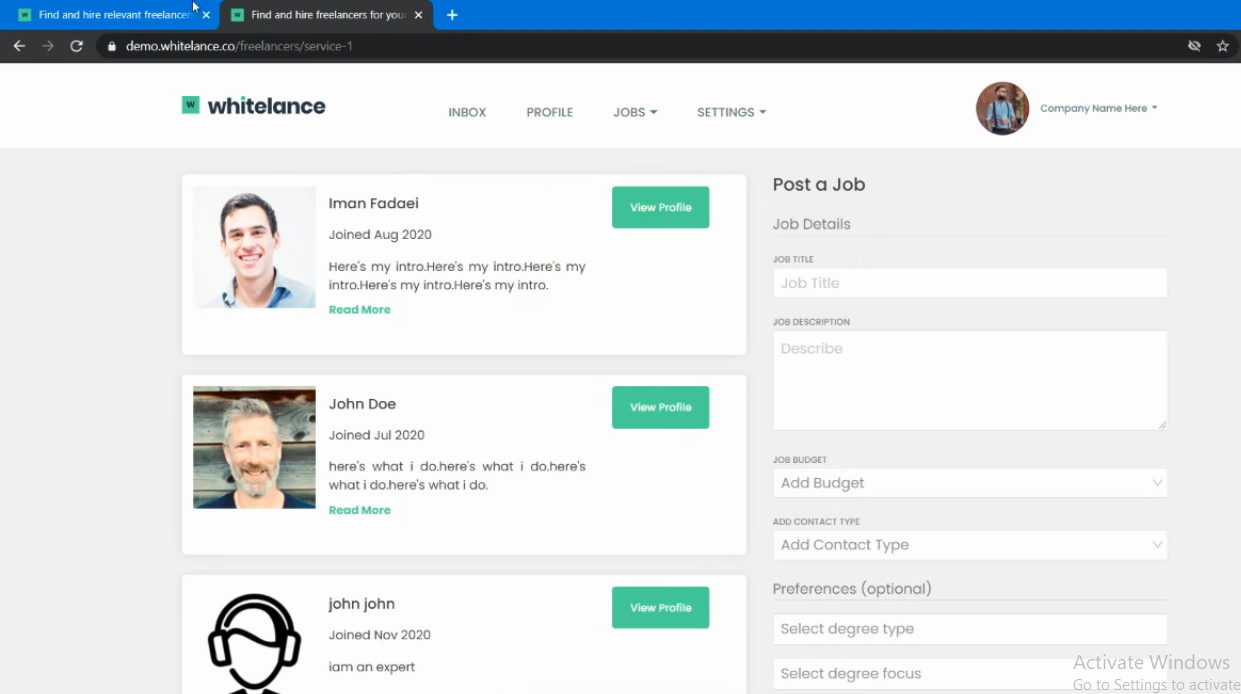The width and height of the screenshot is (1241, 694).
Task: Click the company avatar photo
Action: pos(1002,108)
